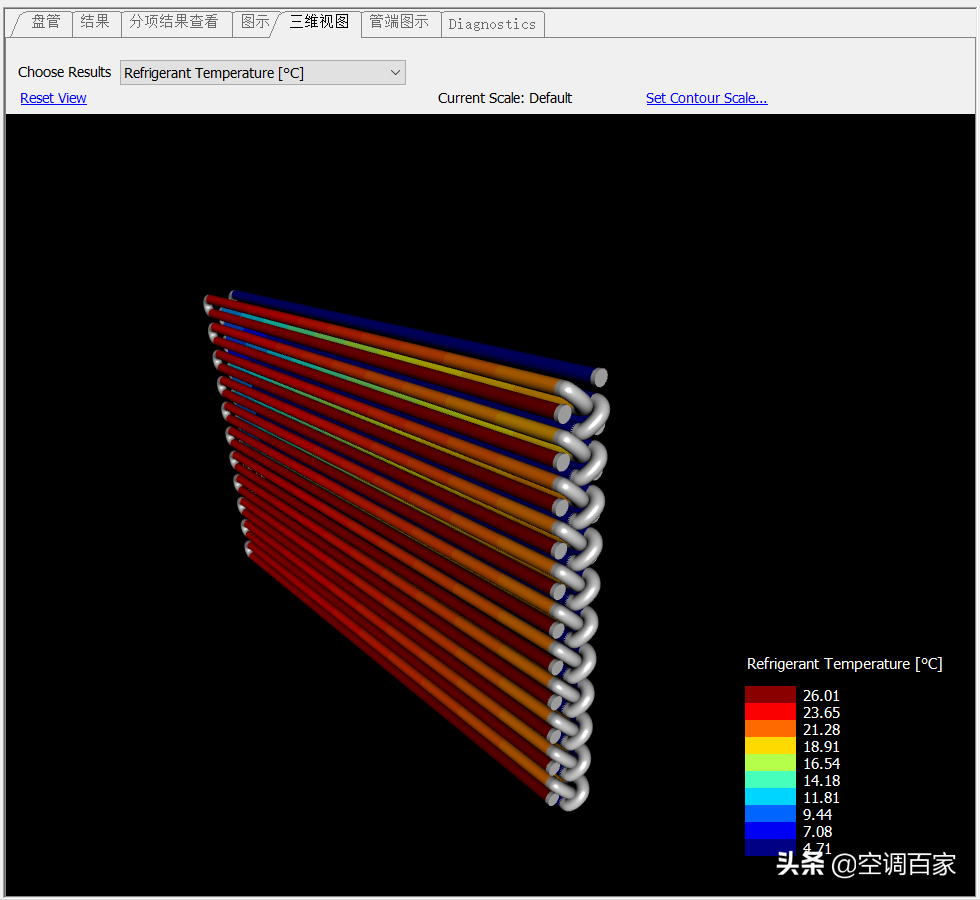Screen dimensions: 980x900
Task: Open the 结果 tab
Action: (x=96, y=22)
